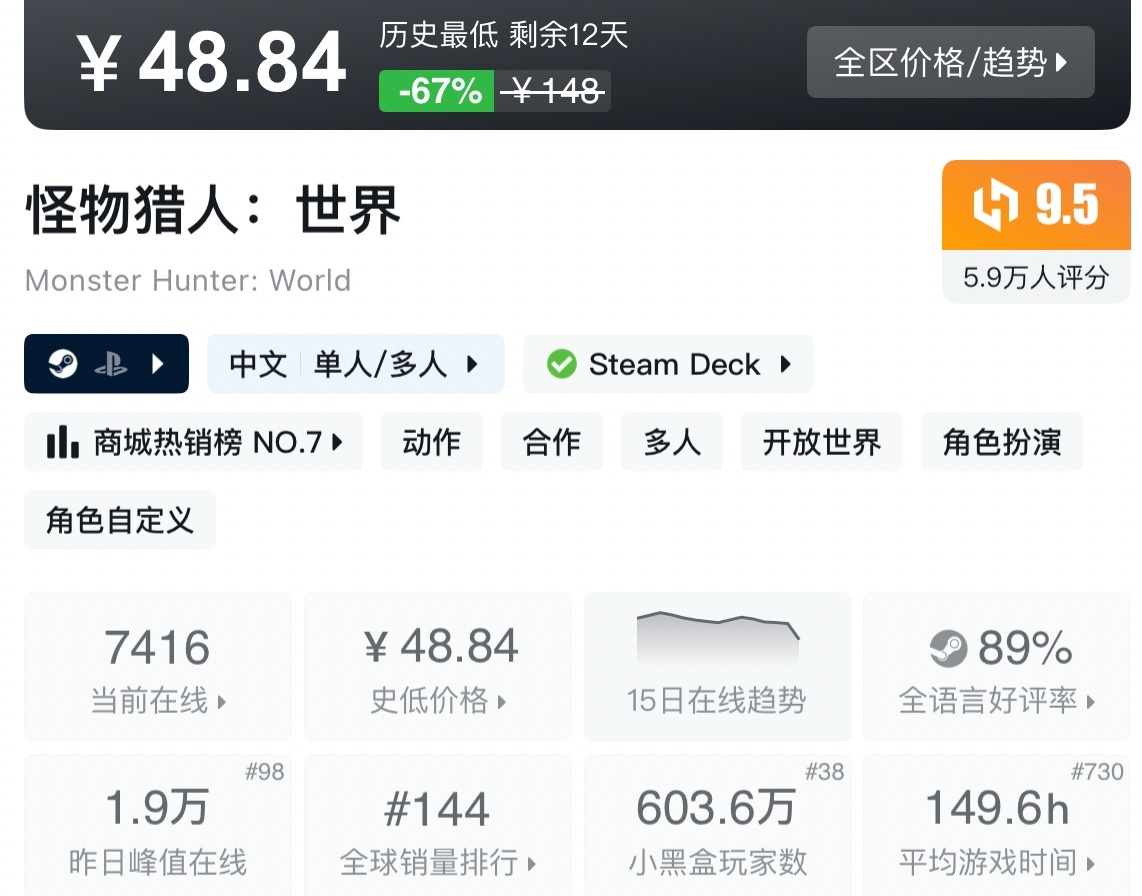
Task: Click the Steam platform icon
Action: pos(62,365)
